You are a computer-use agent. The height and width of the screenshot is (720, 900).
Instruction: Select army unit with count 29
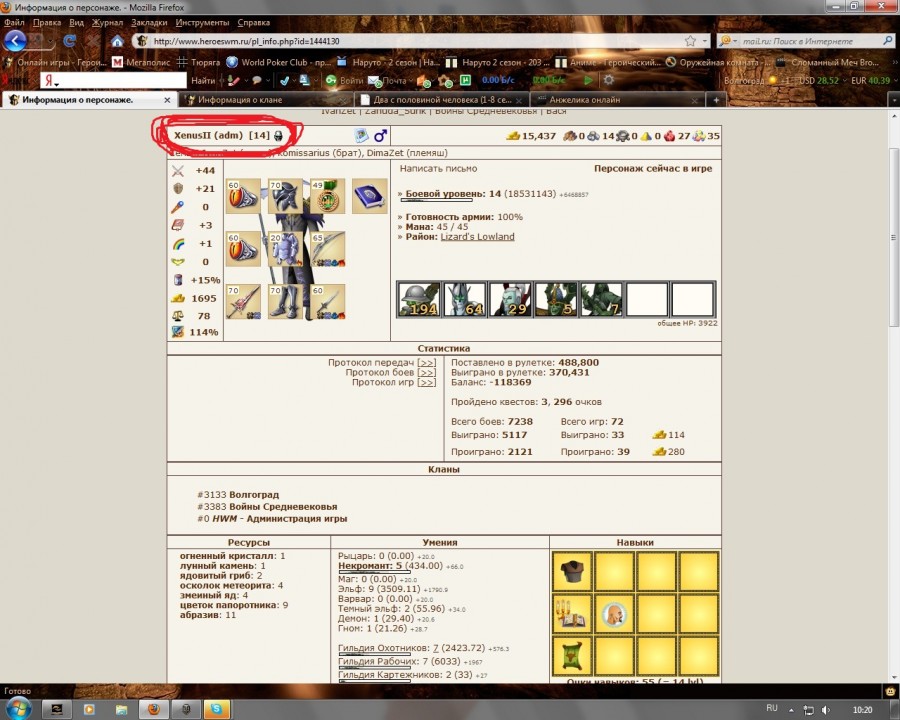(x=510, y=299)
